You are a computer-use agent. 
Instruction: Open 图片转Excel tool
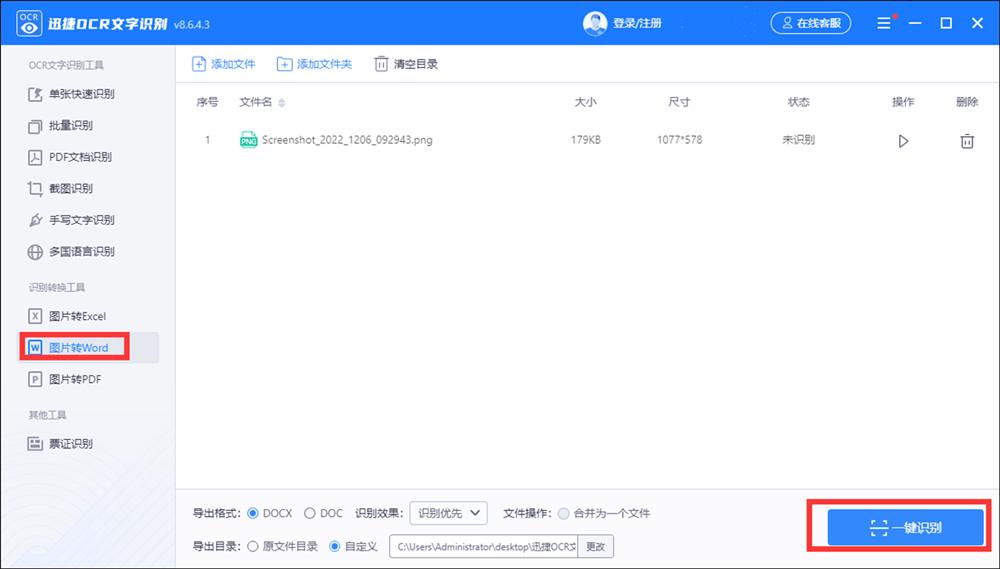click(x=67, y=316)
